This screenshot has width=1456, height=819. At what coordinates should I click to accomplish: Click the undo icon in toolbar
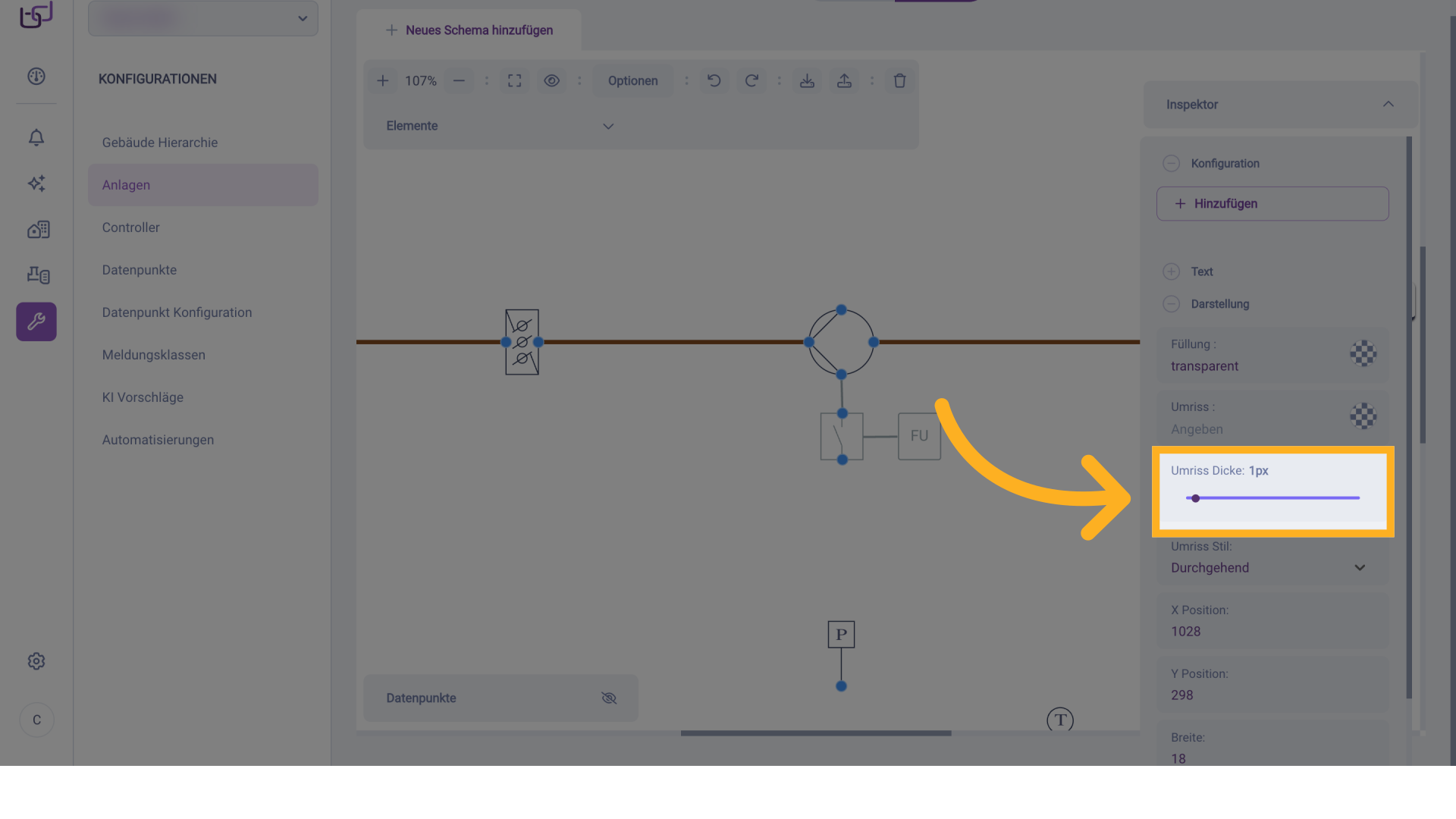click(714, 80)
